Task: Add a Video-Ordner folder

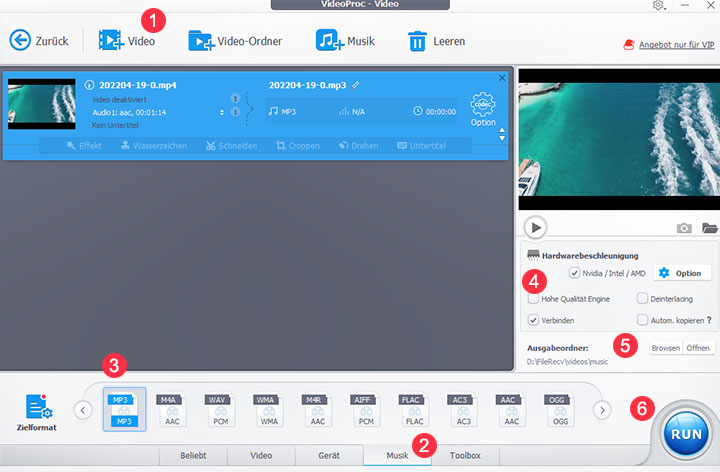Action: [235, 41]
